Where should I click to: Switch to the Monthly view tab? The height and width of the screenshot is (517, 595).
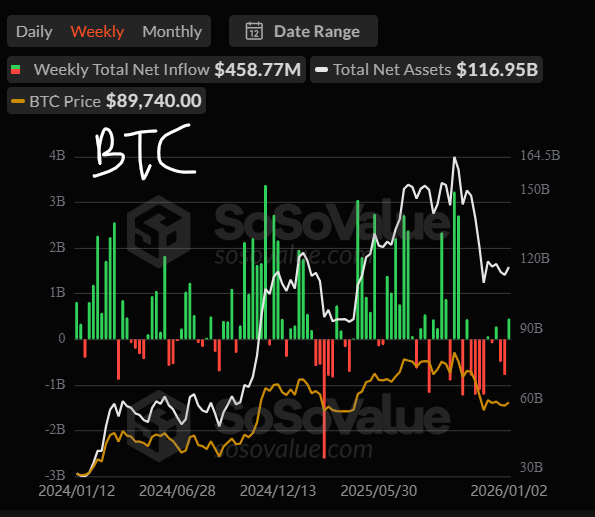172,32
